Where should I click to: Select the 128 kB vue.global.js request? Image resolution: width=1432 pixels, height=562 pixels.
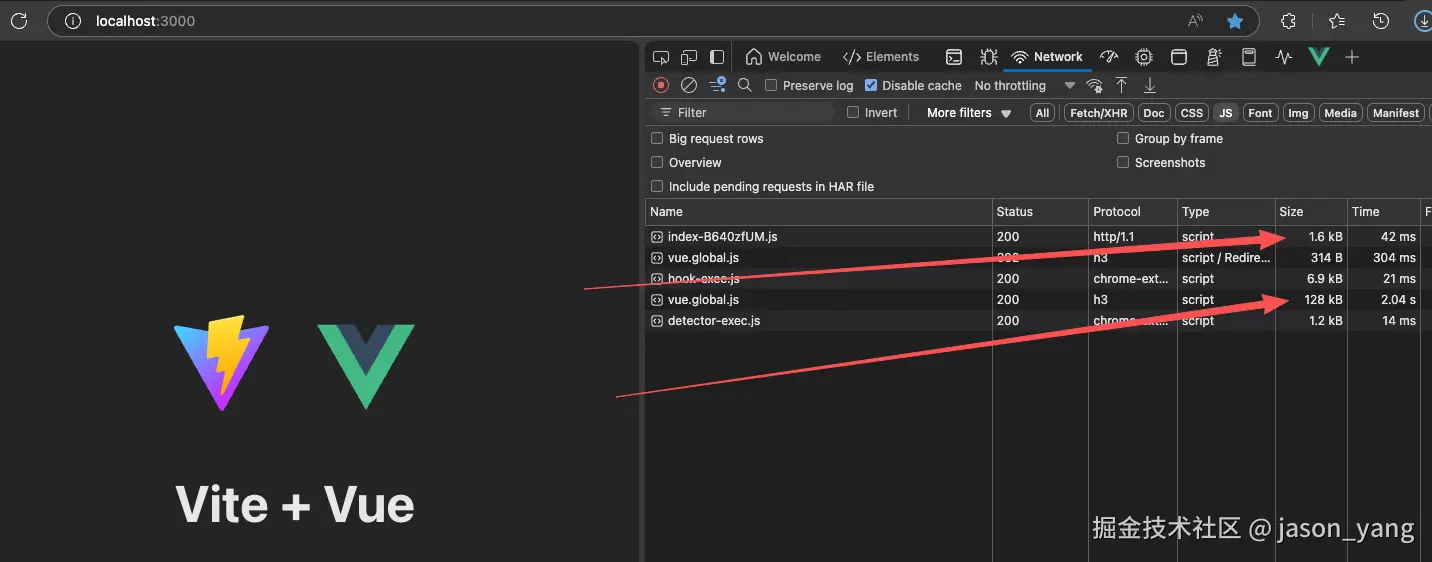pyautogui.click(x=1038, y=300)
